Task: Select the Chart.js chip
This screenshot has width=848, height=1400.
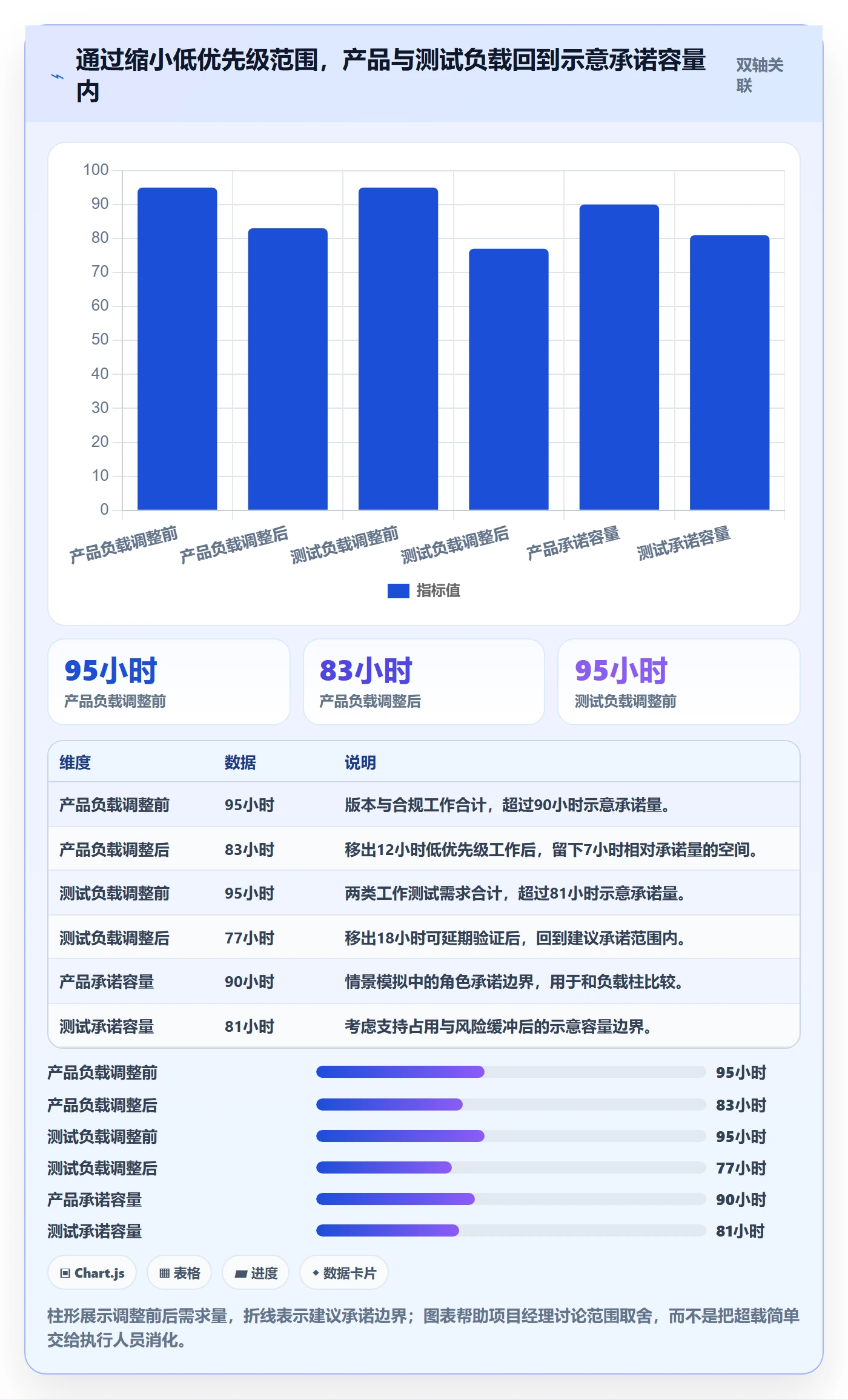Action: click(92, 1273)
